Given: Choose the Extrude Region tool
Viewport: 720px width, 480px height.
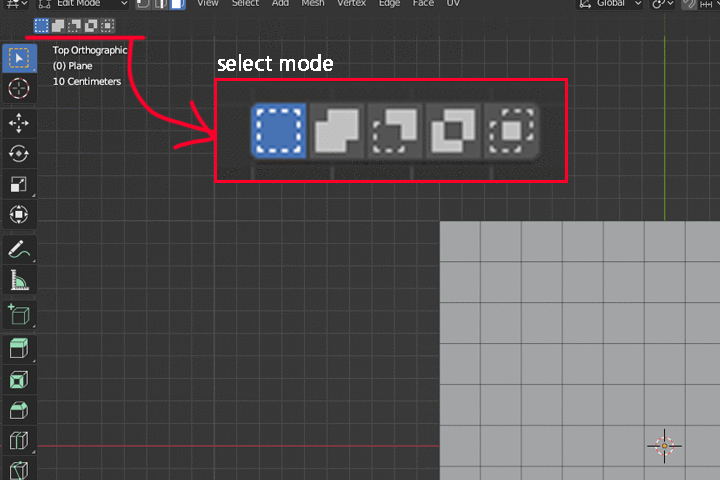Looking at the screenshot, I should point(19,349).
